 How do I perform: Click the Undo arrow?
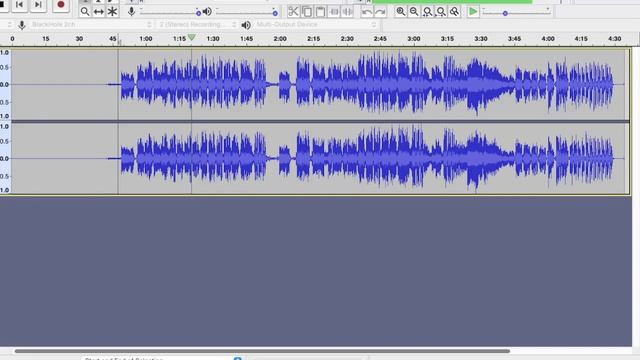pyautogui.click(x=367, y=12)
